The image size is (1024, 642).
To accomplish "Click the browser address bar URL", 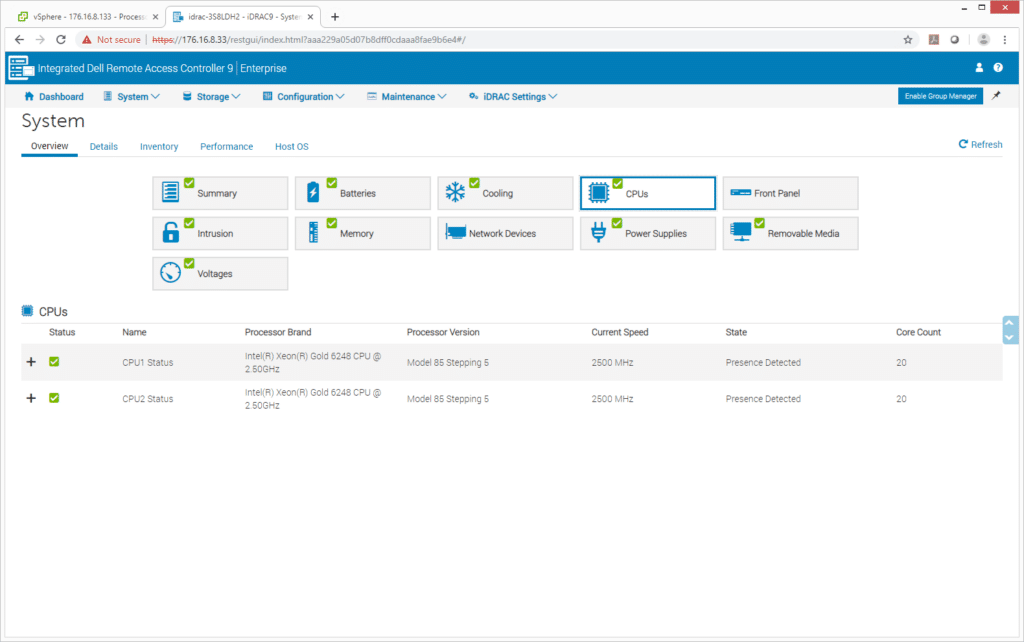I will coord(308,40).
